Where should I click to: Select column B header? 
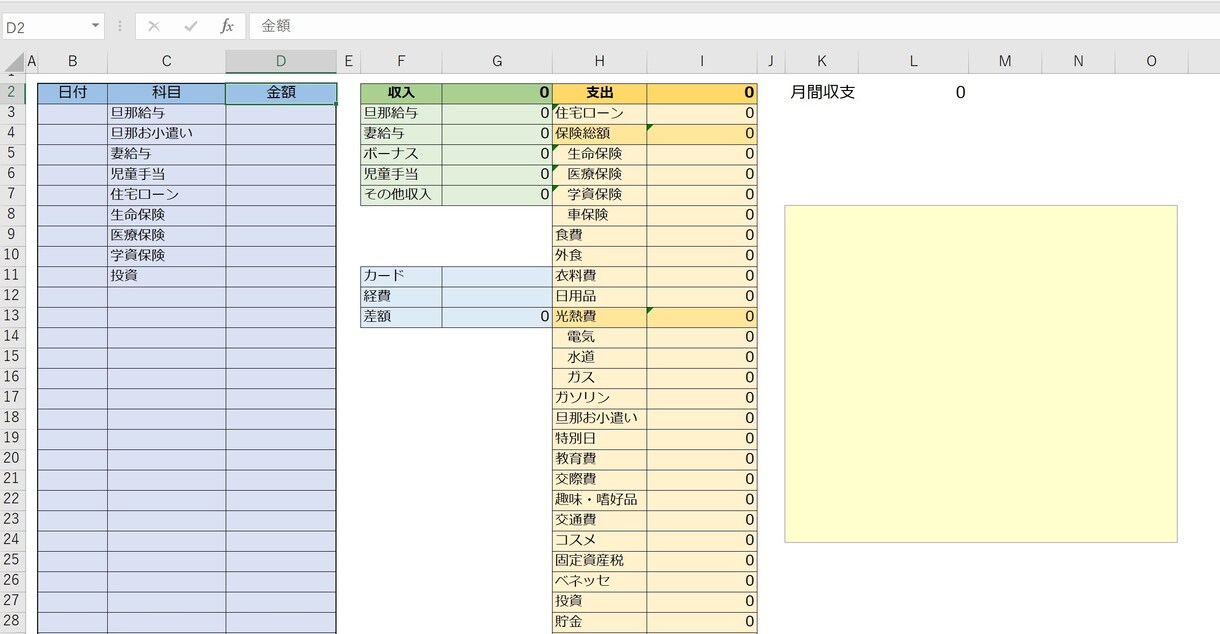72,62
